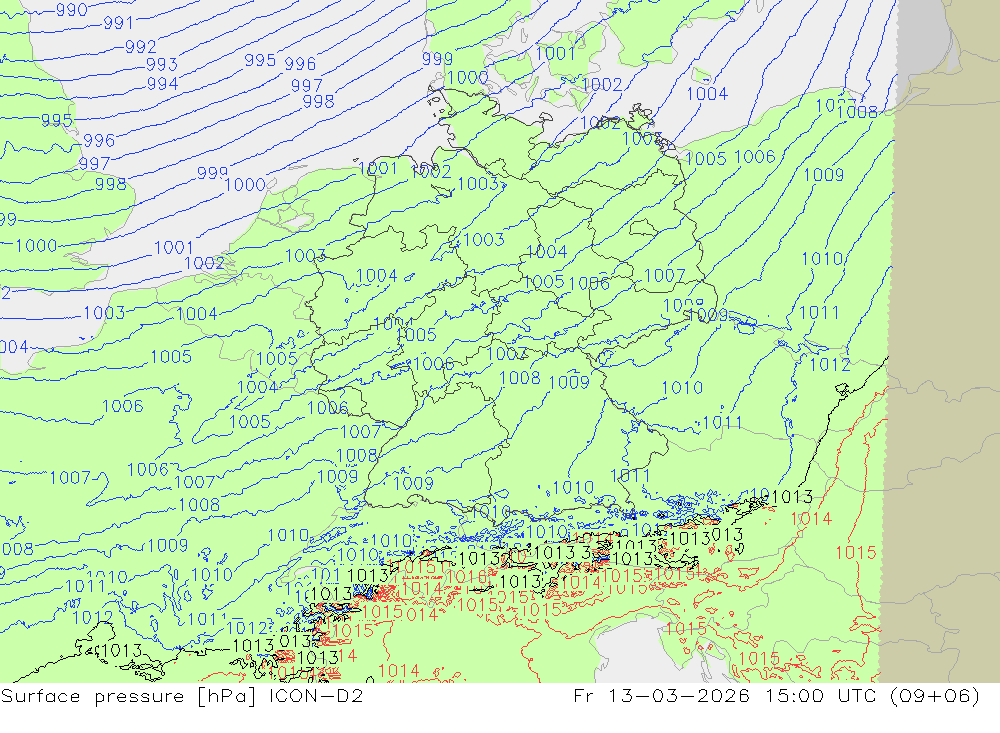Image resolution: width=1000 pixels, height=733 pixels.
Task: Pick the "993" isobar label
Action: pos(162,64)
